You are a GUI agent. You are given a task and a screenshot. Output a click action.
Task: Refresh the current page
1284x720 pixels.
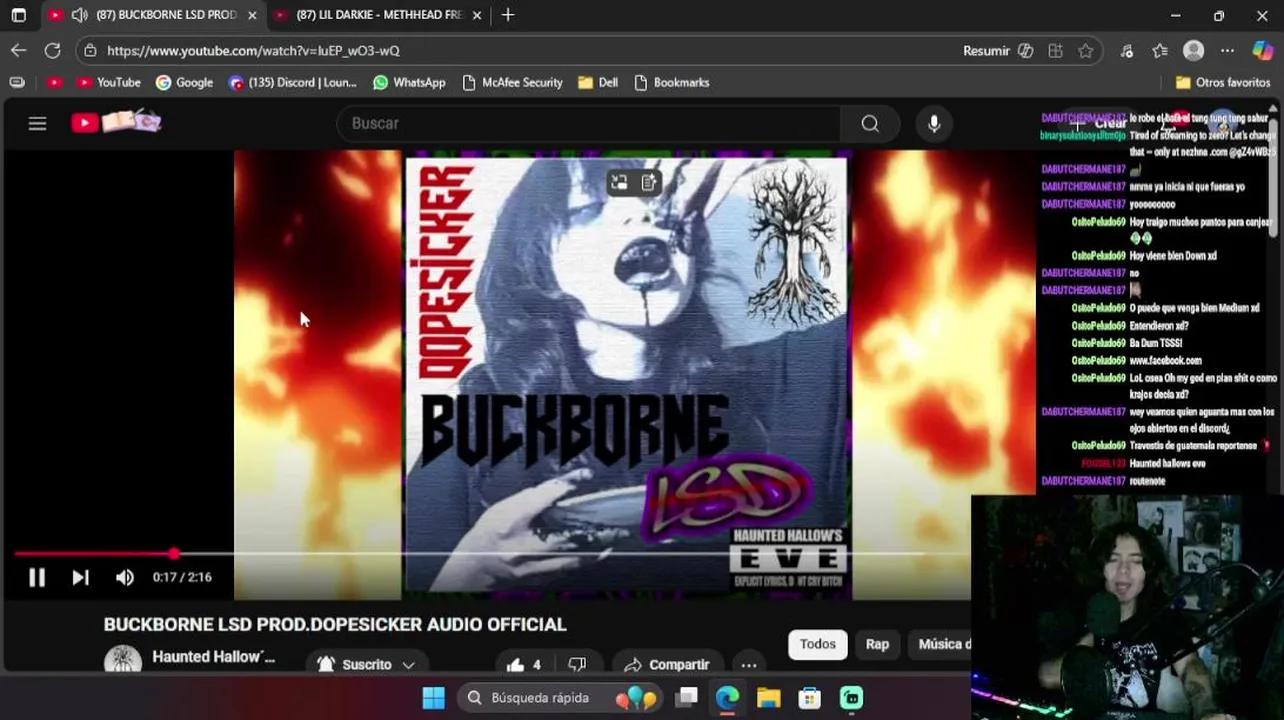[x=53, y=50]
